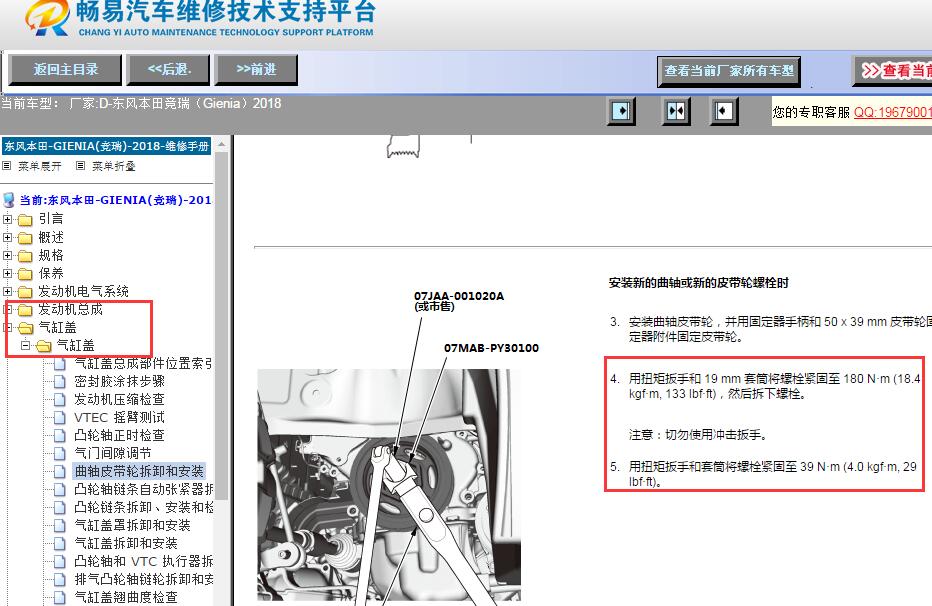
Task: Click page icon beside 密封胶涂抹步骤
Action: (x=59, y=381)
